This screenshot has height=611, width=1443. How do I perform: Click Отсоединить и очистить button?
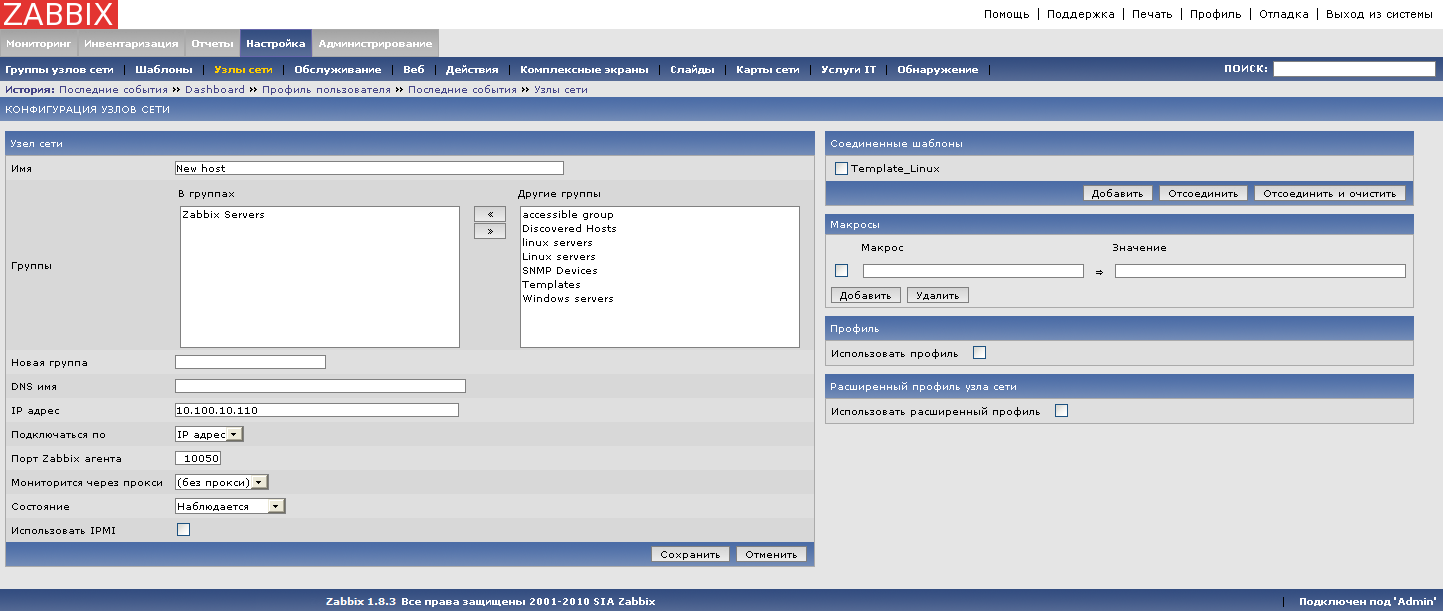tap(1330, 193)
